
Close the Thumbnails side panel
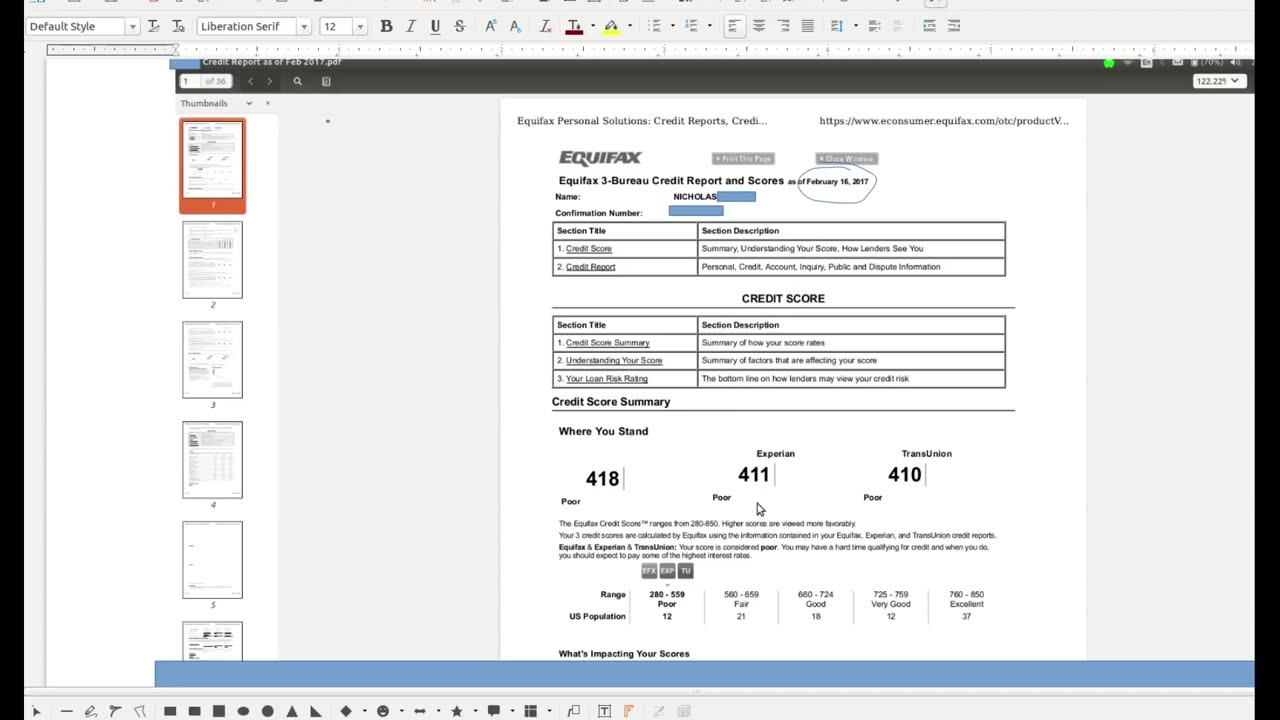coord(267,103)
